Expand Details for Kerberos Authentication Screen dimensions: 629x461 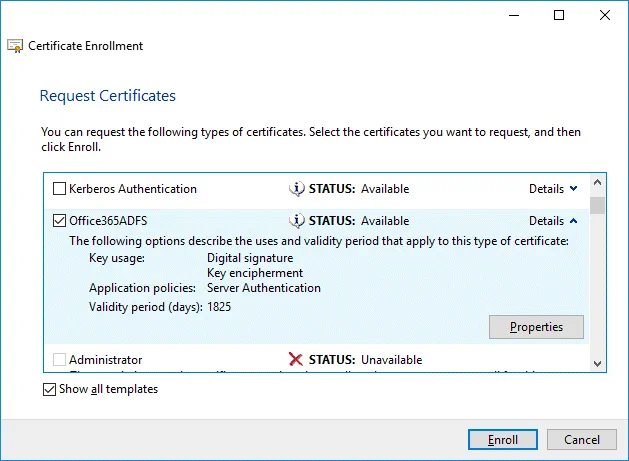coord(552,189)
